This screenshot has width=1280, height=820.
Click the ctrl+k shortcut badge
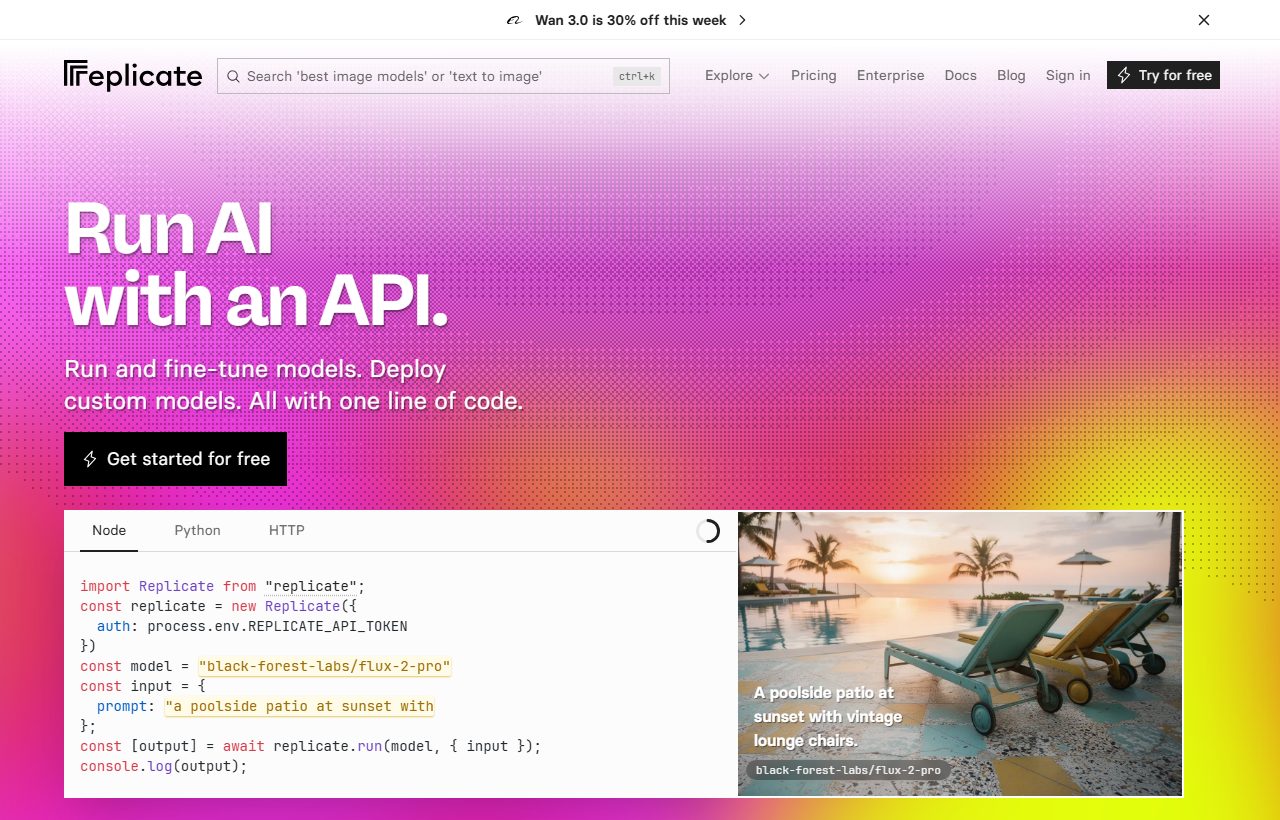click(636, 76)
